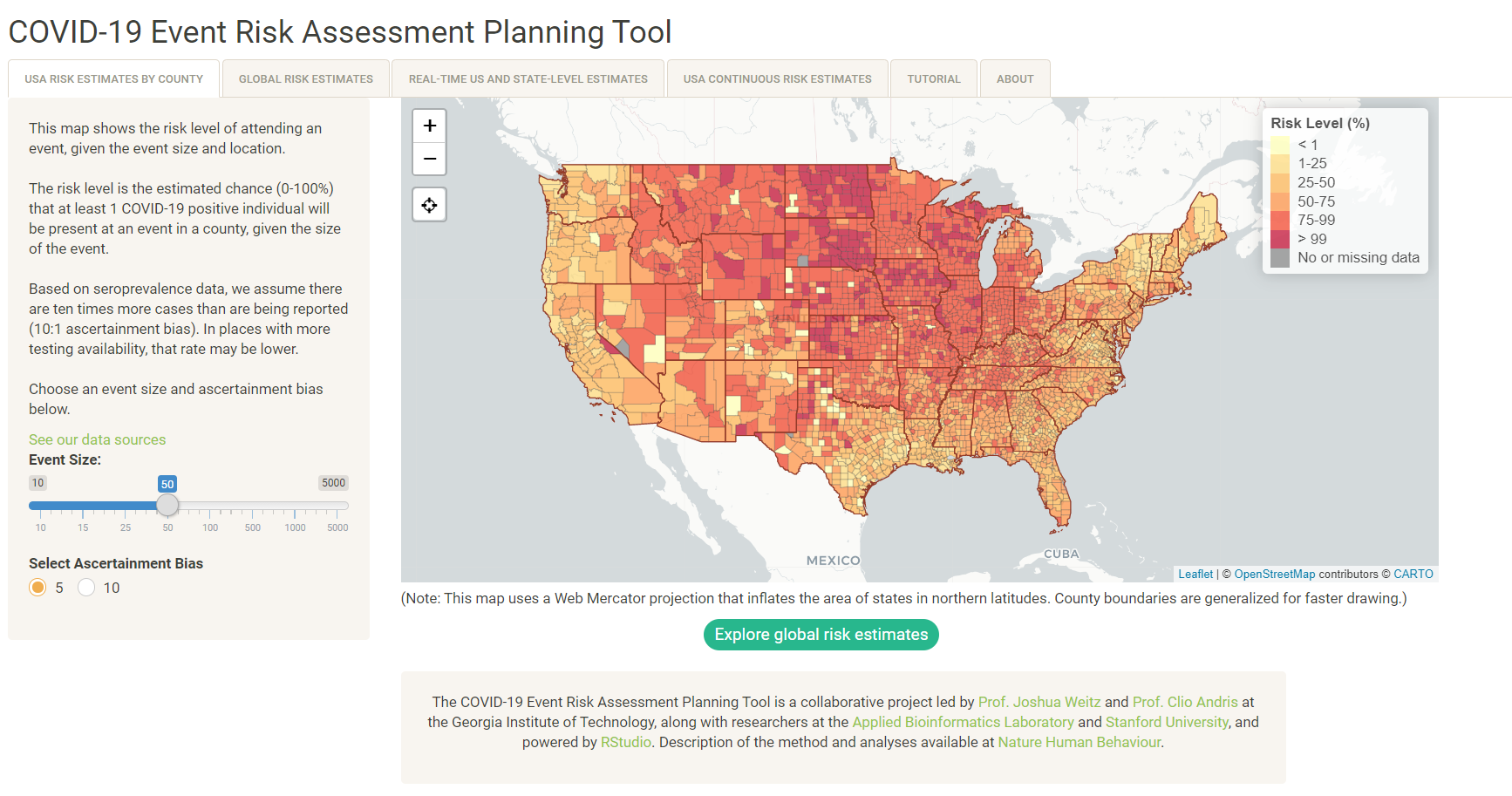
Task: Click slider track at 1000 tick
Action: click(295, 506)
